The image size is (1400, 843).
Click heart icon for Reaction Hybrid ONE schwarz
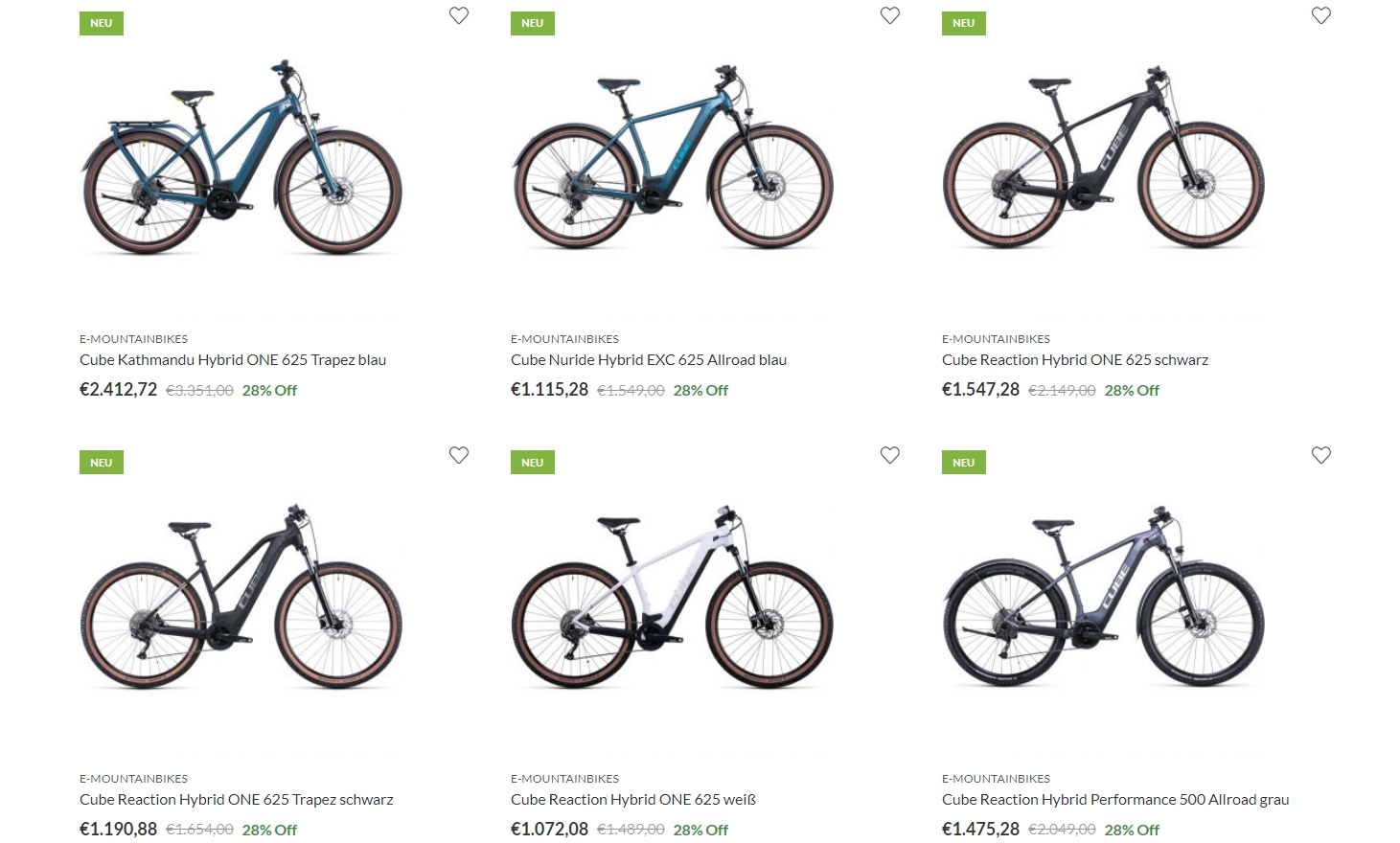coord(1321,15)
